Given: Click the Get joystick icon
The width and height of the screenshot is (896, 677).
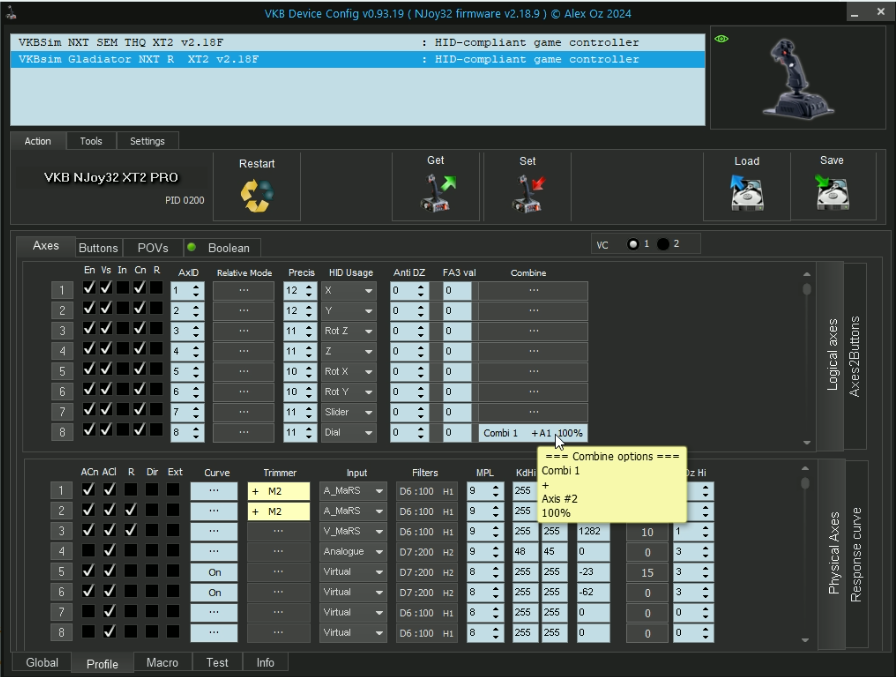Looking at the screenshot, I should [x=438, y=193].
